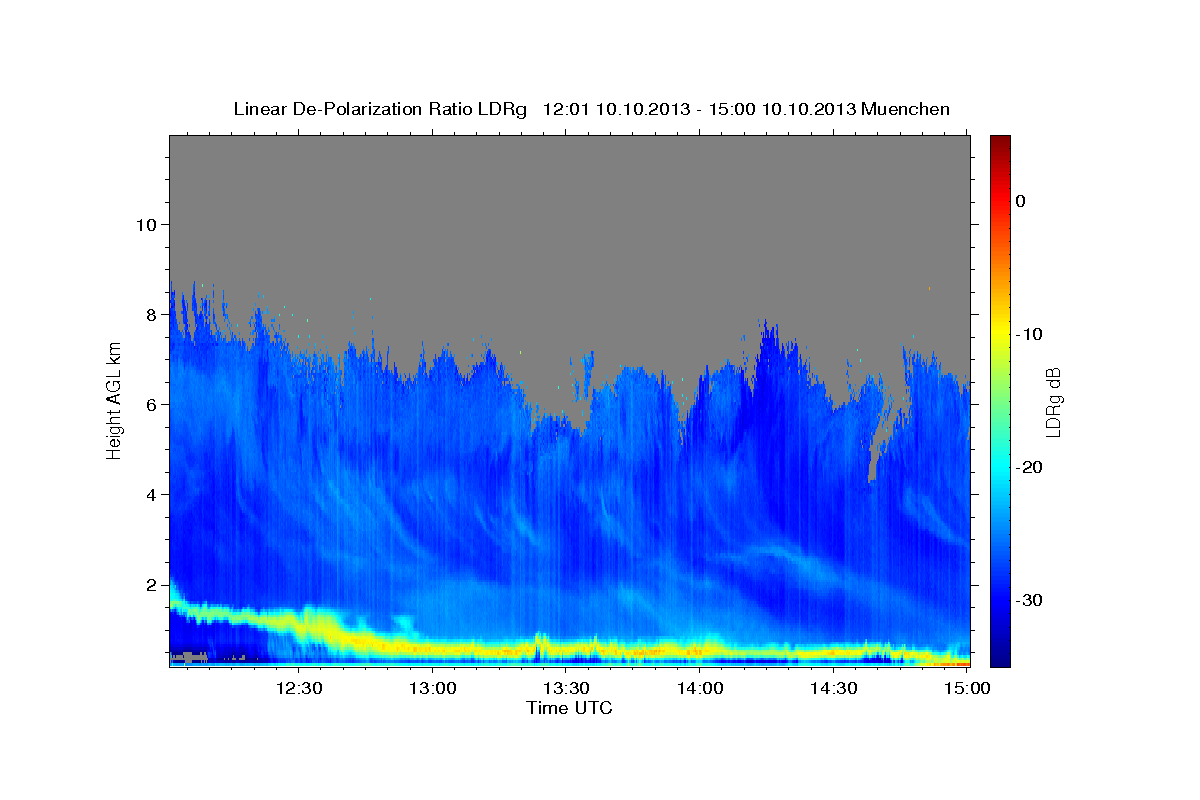Select the 12:30 time tick label
Screen dimensions: 1200x800
tap(299, 689)
